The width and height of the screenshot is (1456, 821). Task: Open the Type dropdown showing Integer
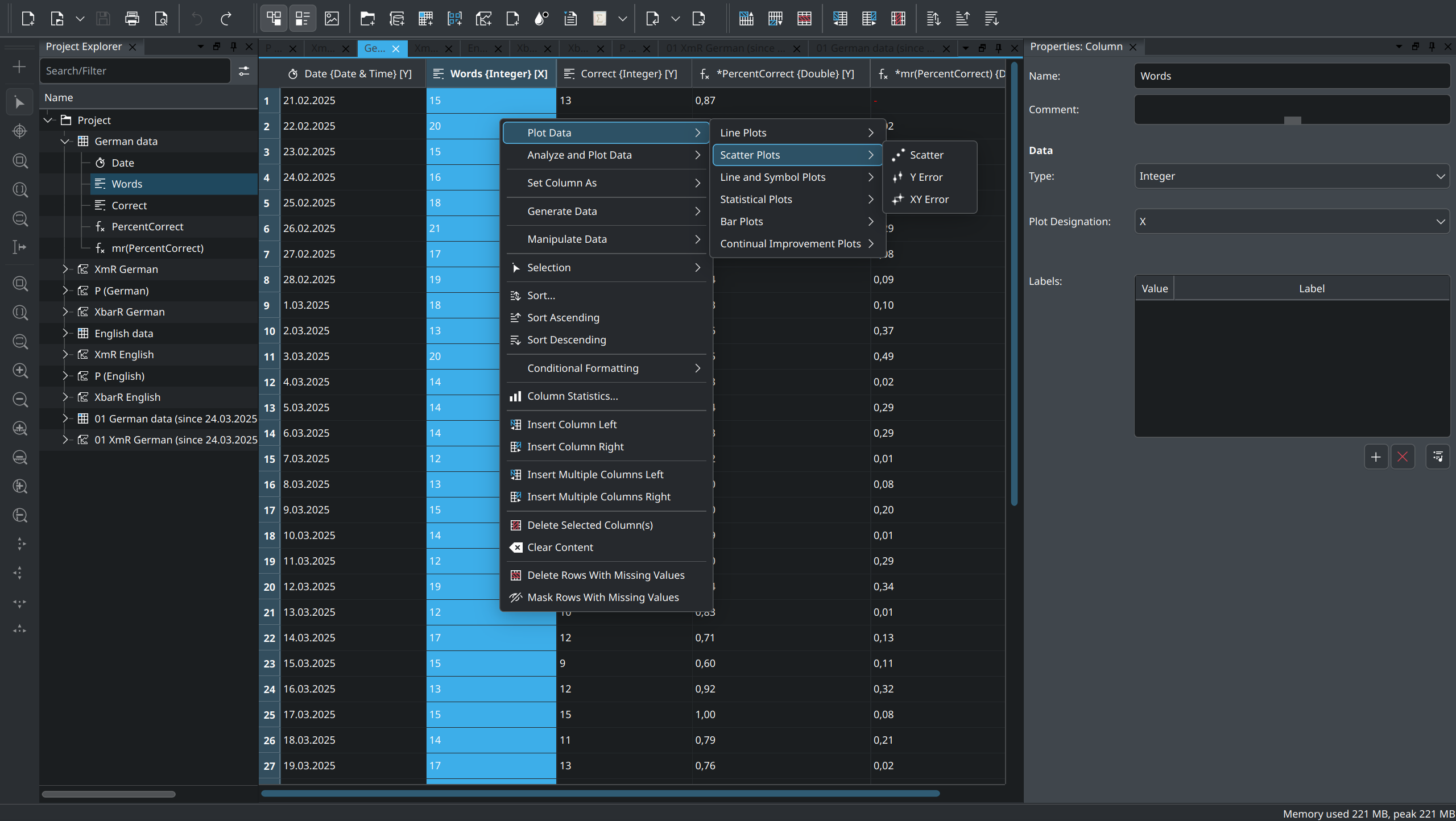click(x=1292, y=176)
